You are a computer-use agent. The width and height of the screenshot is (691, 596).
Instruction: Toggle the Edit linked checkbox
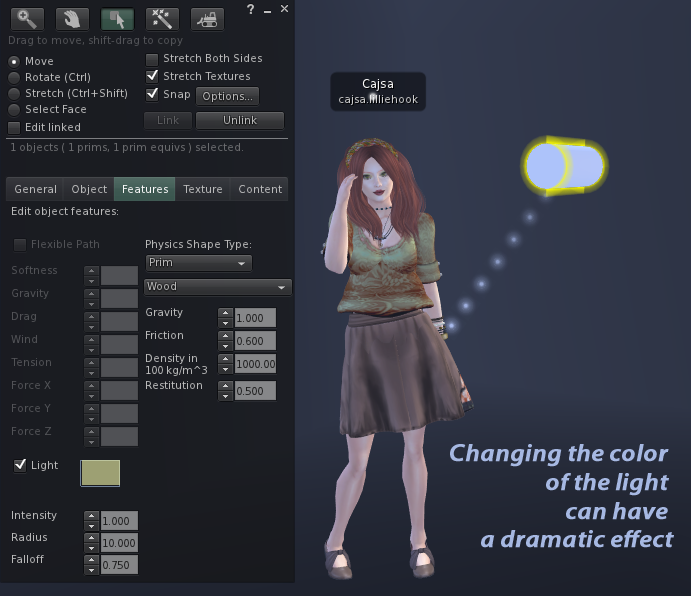coord(14,128)
